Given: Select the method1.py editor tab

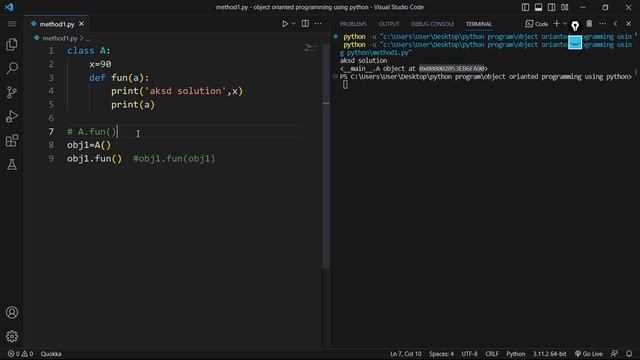Looking at the screenshot, I should 56,24.
